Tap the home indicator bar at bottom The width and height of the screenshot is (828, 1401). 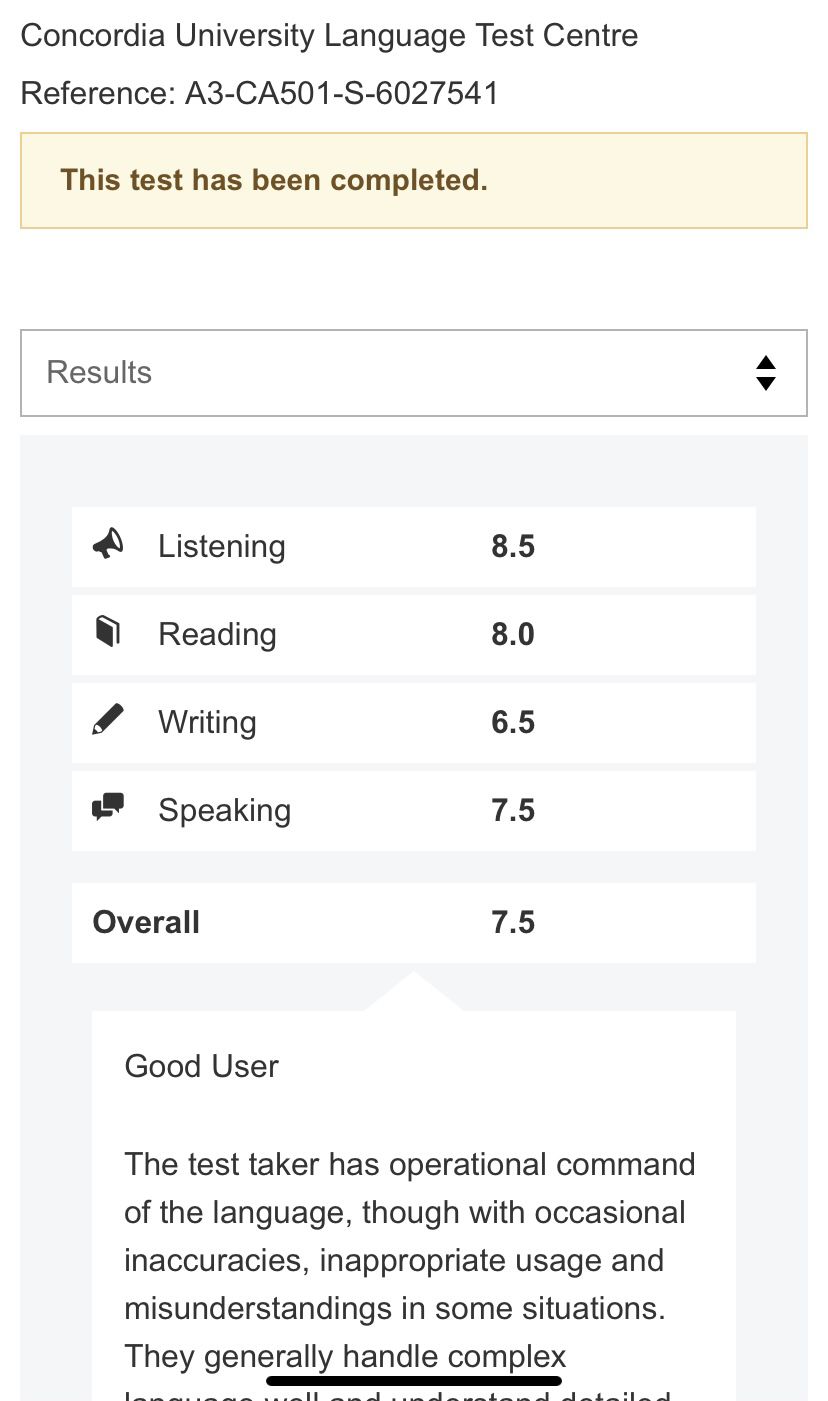tap(414, 1381)
